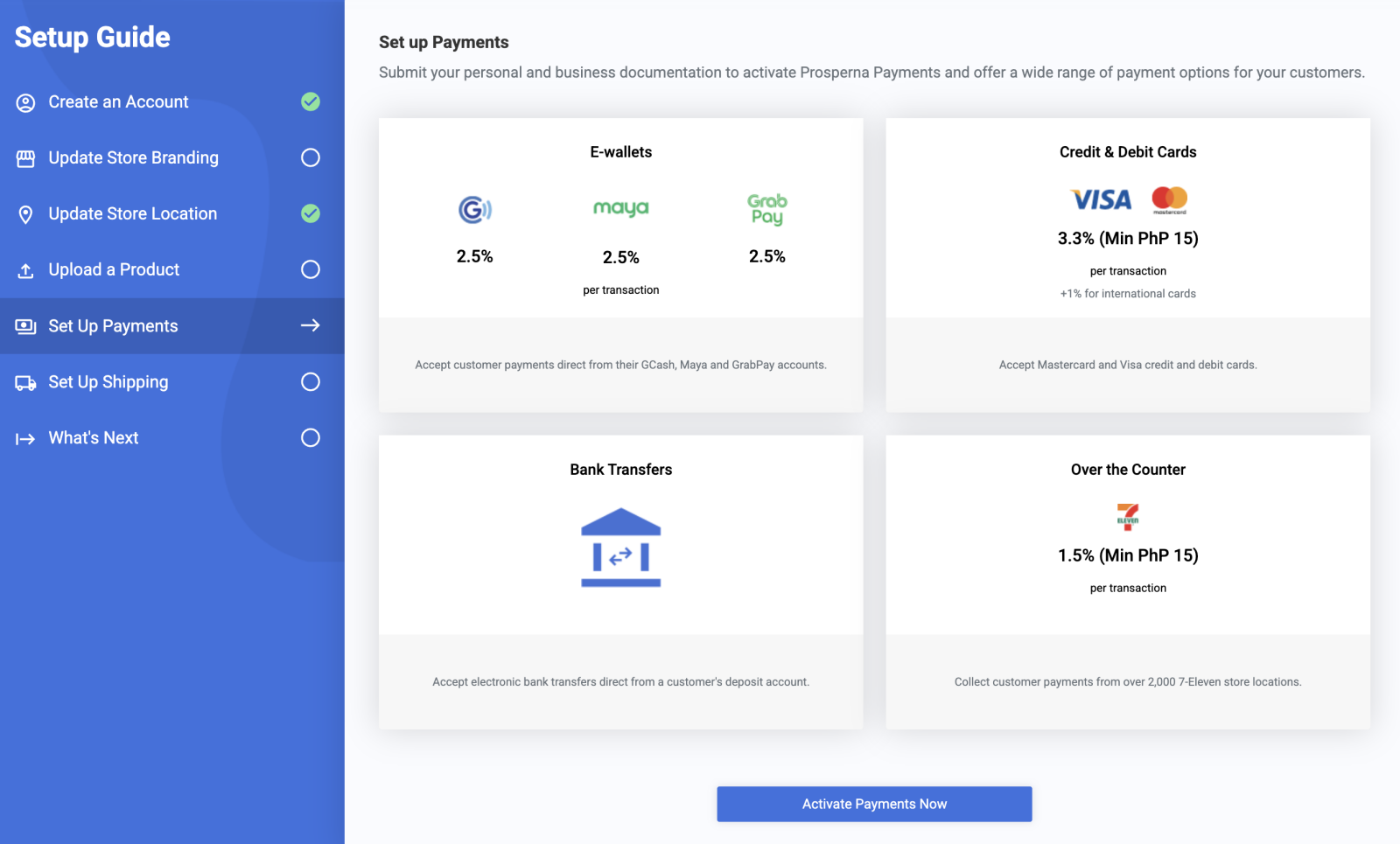Screen dimensions: 1400x844
Task: Click the E-wallets card title
Action: coord(621,152)
